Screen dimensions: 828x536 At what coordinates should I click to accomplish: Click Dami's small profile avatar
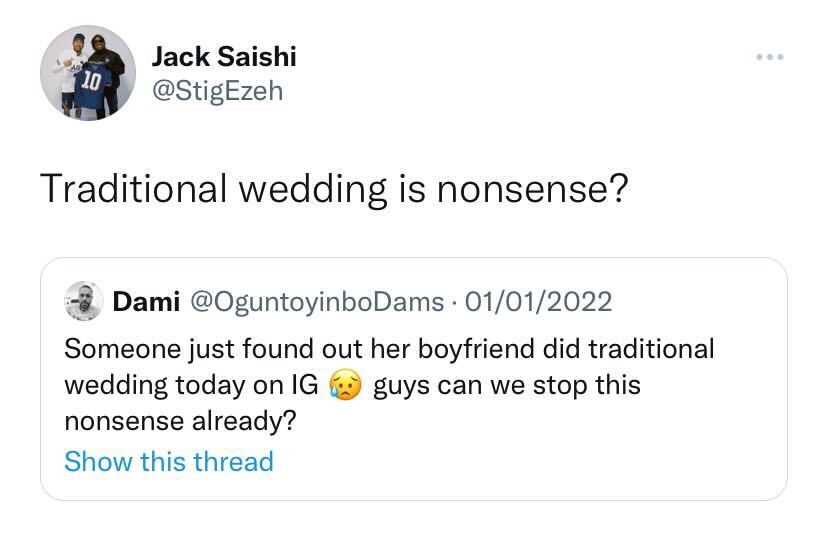coord(83,300)
